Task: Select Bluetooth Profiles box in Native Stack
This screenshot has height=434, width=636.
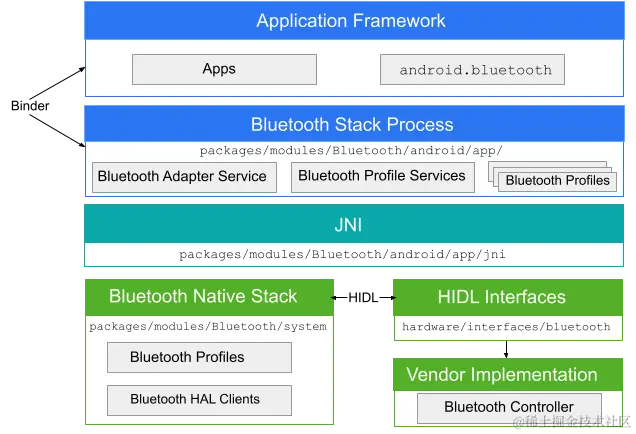Action: [x=199, y=357]
